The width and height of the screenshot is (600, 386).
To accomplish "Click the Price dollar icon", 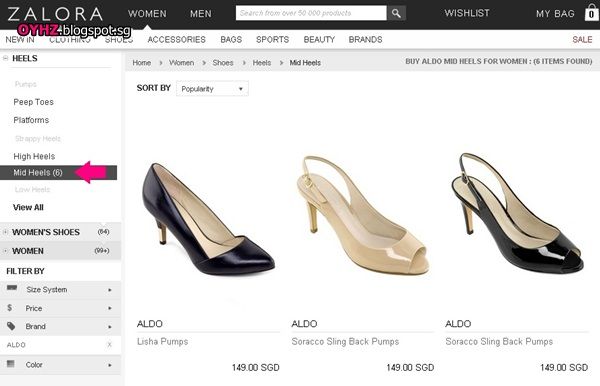I will [x=10, y=307].
